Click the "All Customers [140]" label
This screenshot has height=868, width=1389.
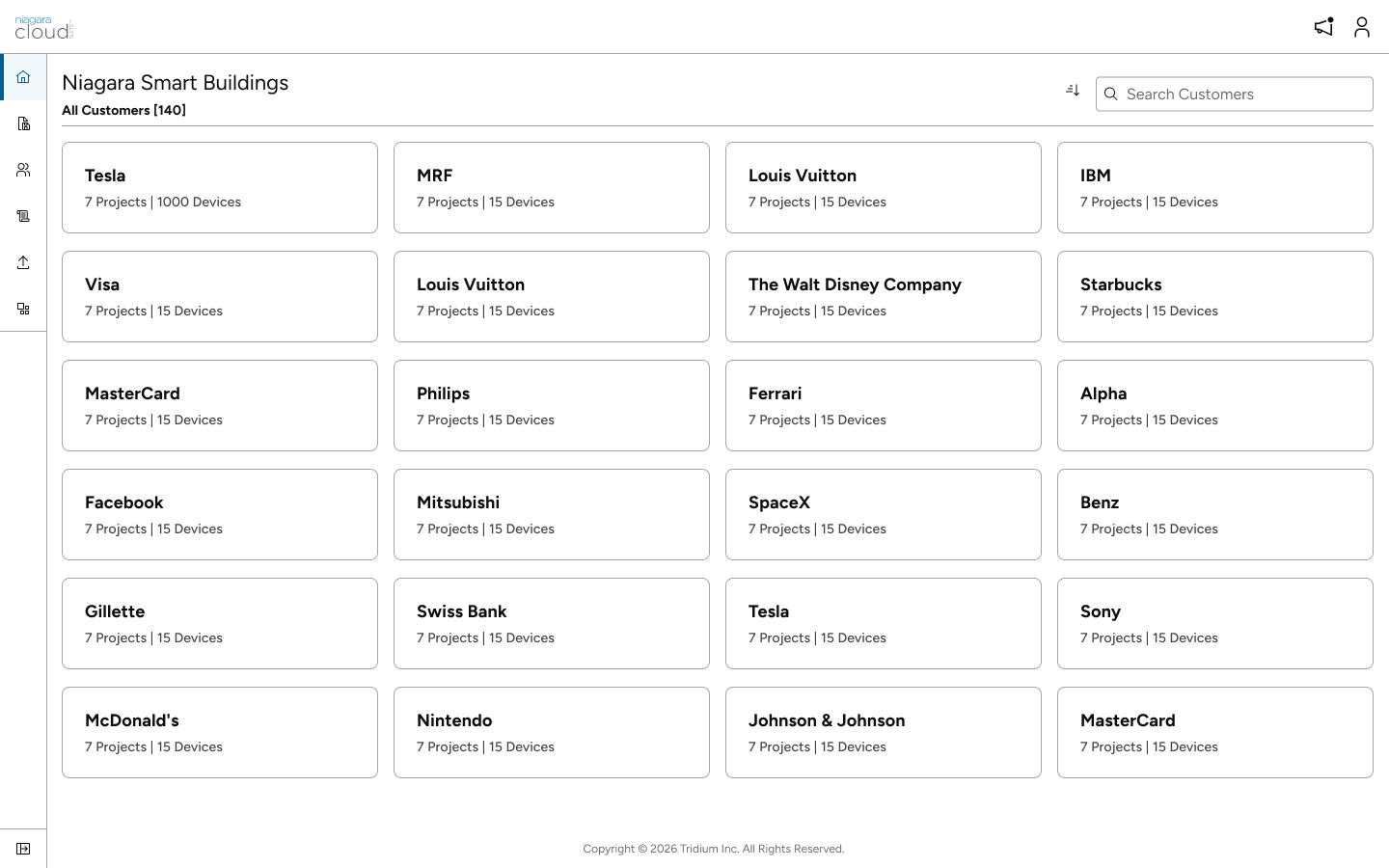(x=123, y=110)
